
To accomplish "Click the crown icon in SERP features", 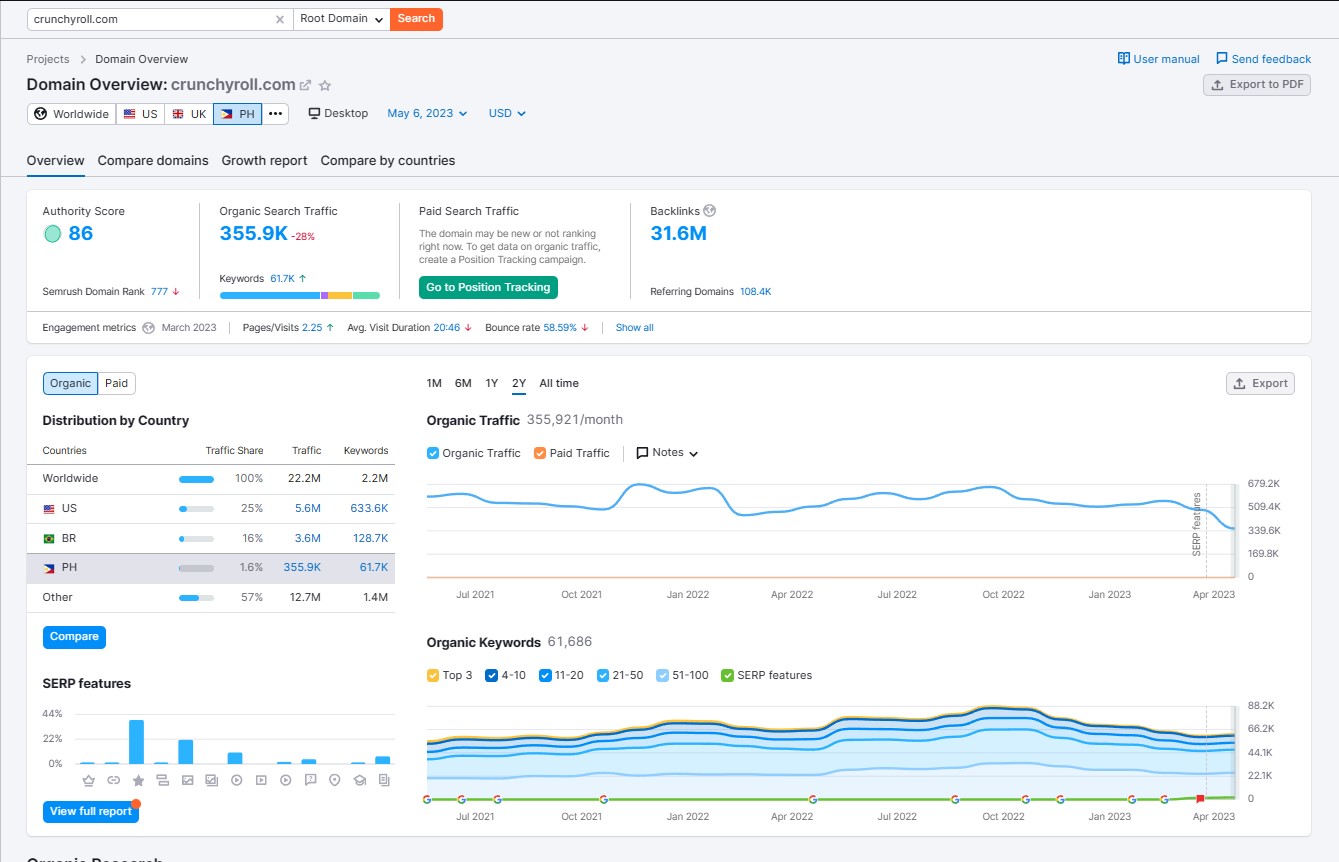I will tap(88, 781).
